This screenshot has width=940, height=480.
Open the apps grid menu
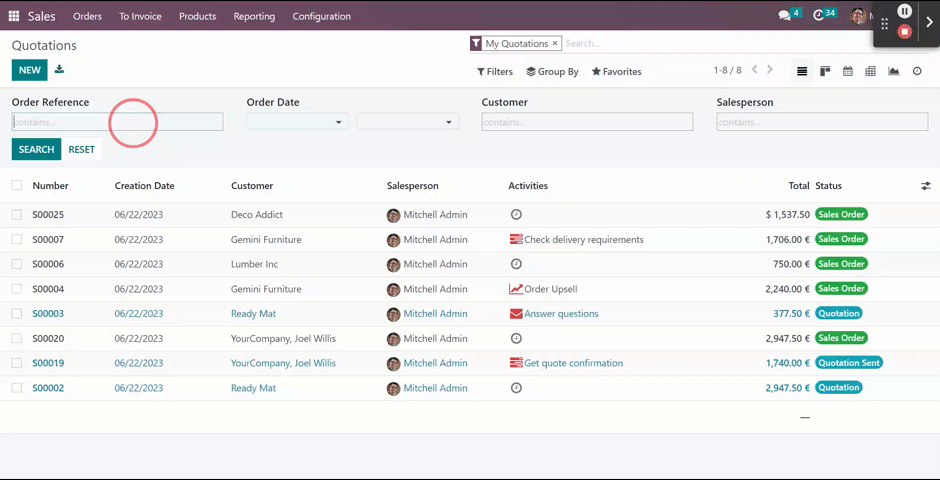pyautogui.click(x=14, y=16)
